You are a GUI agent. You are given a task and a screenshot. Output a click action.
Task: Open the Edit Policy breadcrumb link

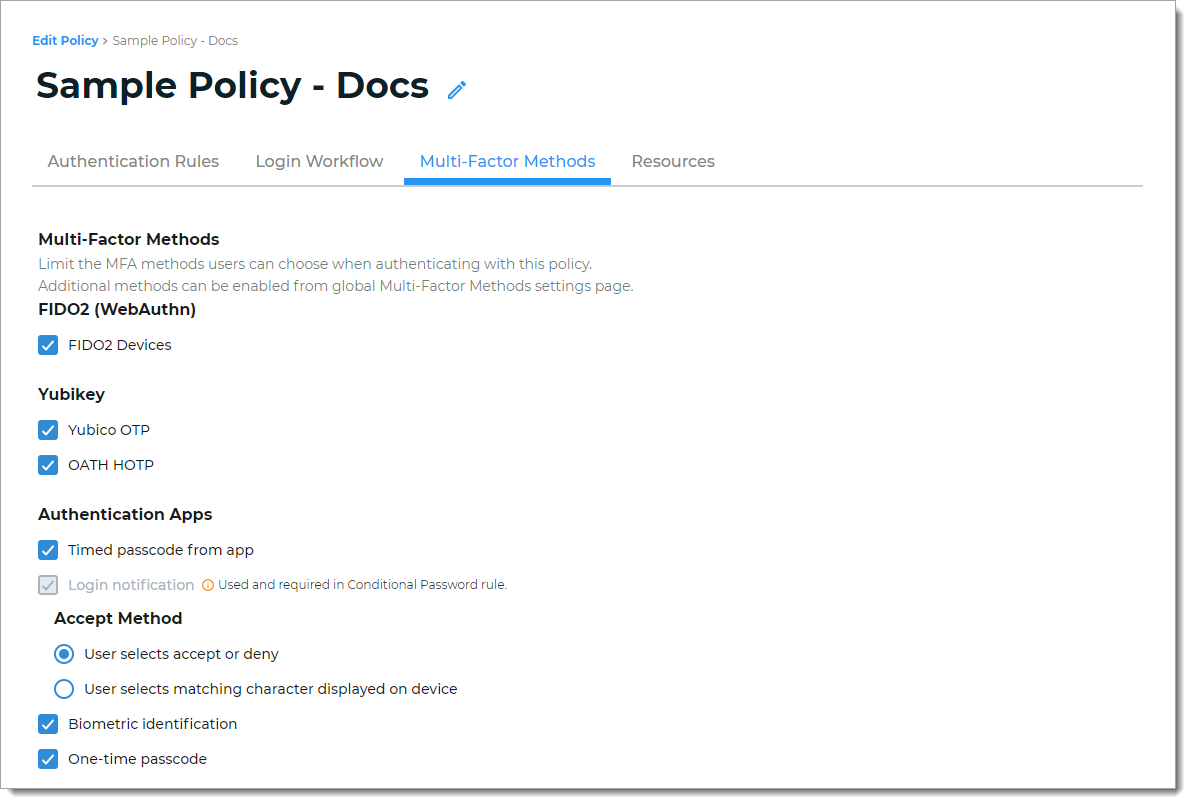point(64,40)
